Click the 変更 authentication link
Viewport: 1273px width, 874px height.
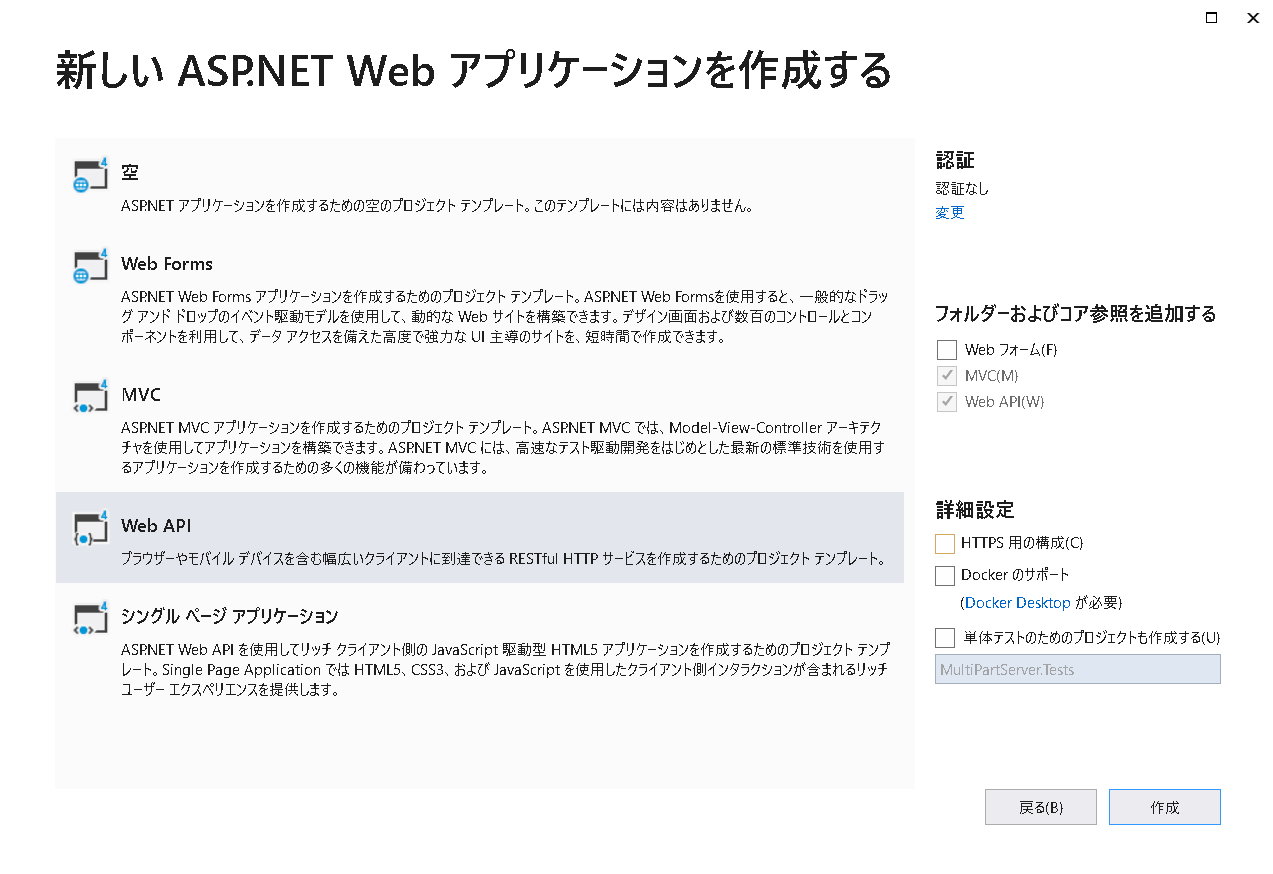(x=950, y=213)
